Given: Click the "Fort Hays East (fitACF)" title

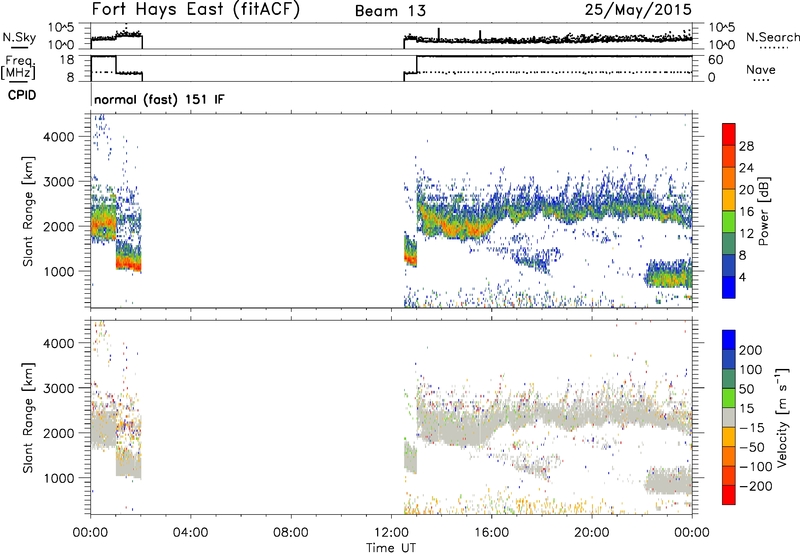Looking at the screenshot, I should pos(196,10).
